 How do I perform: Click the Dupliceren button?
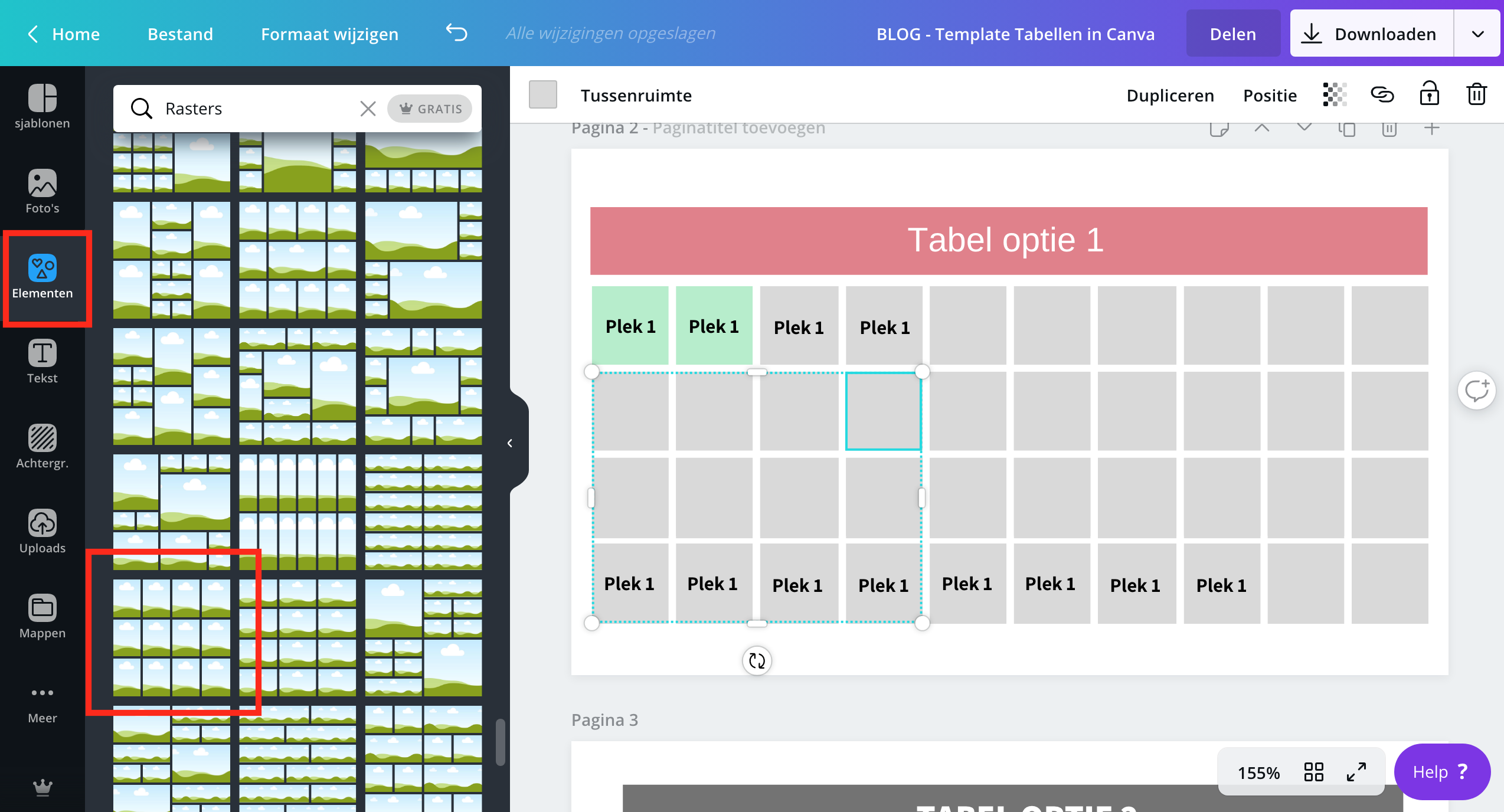1170,95
